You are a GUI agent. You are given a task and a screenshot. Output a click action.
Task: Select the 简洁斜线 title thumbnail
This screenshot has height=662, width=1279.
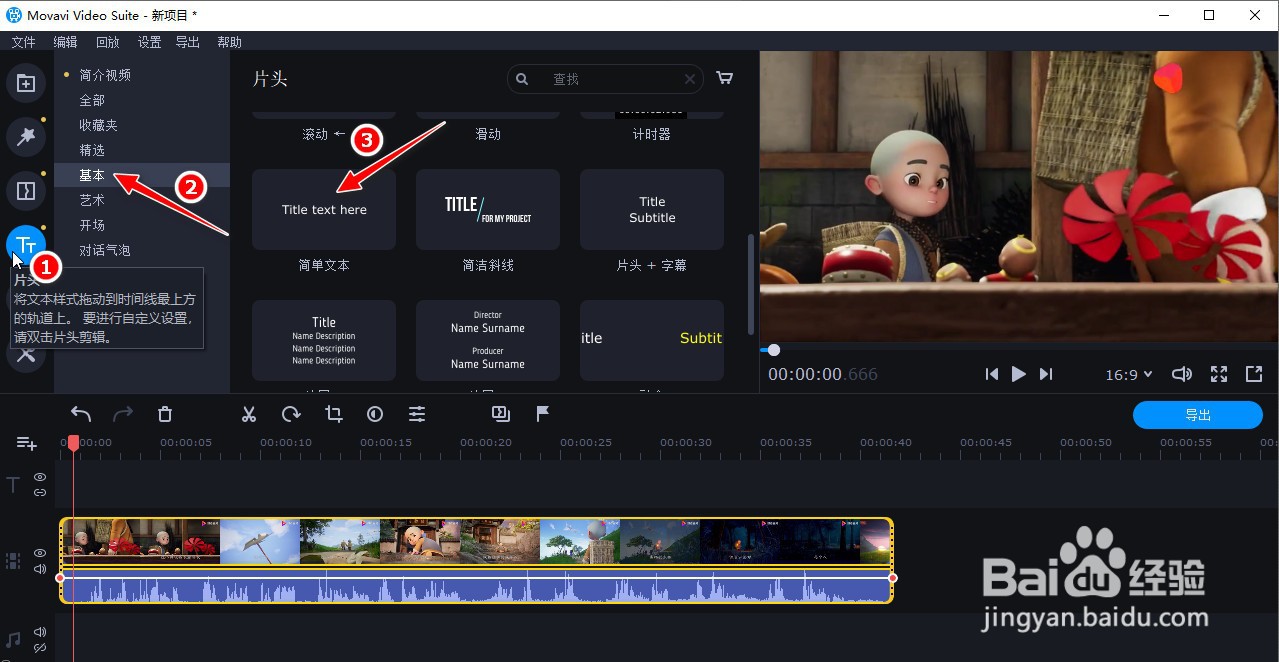click(x=488, y=209)
